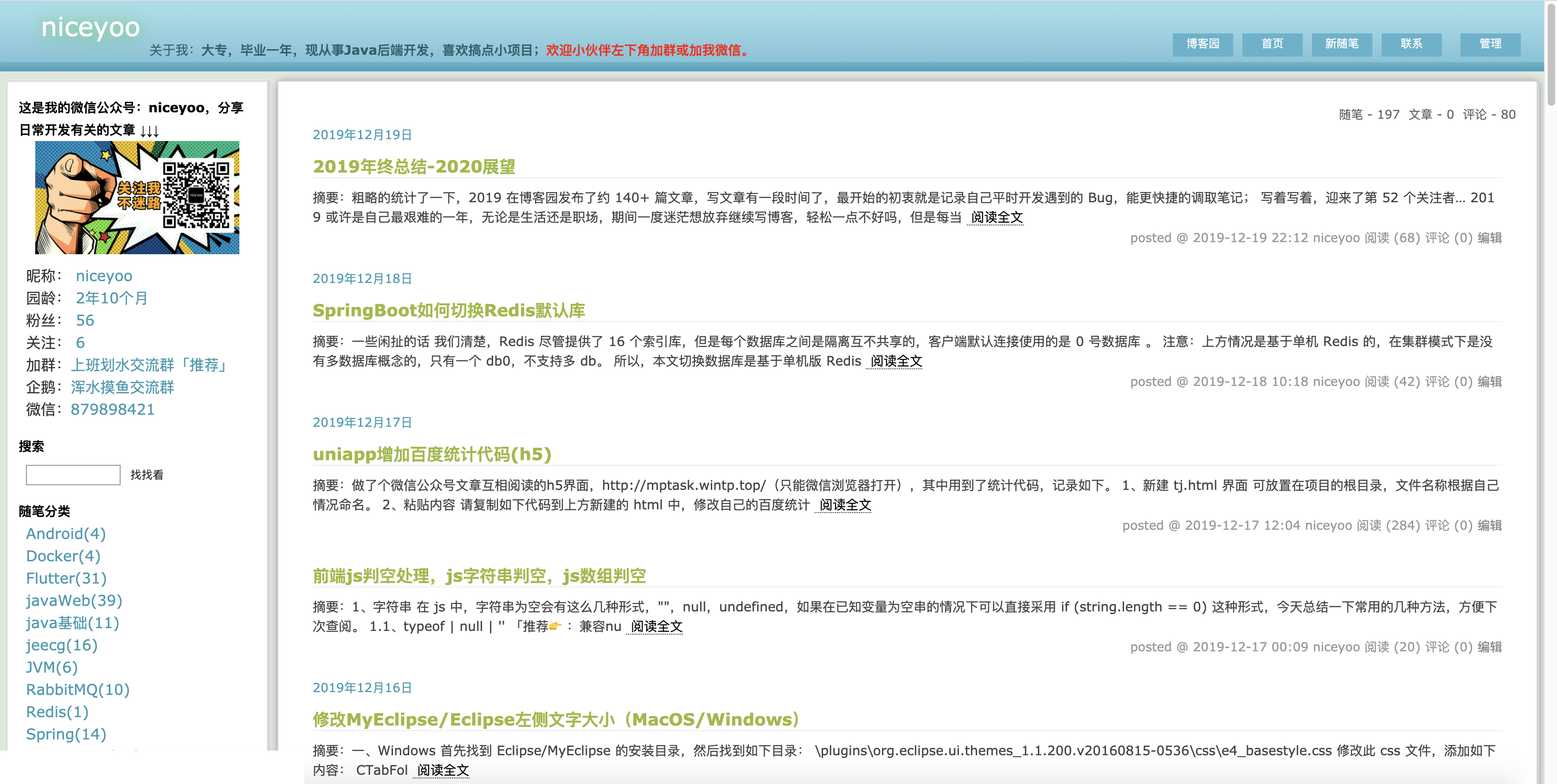Click 编辑 on the 2019-12-17 12:04 post
Screen dimensions: 1557x784
coord(1490,526)
